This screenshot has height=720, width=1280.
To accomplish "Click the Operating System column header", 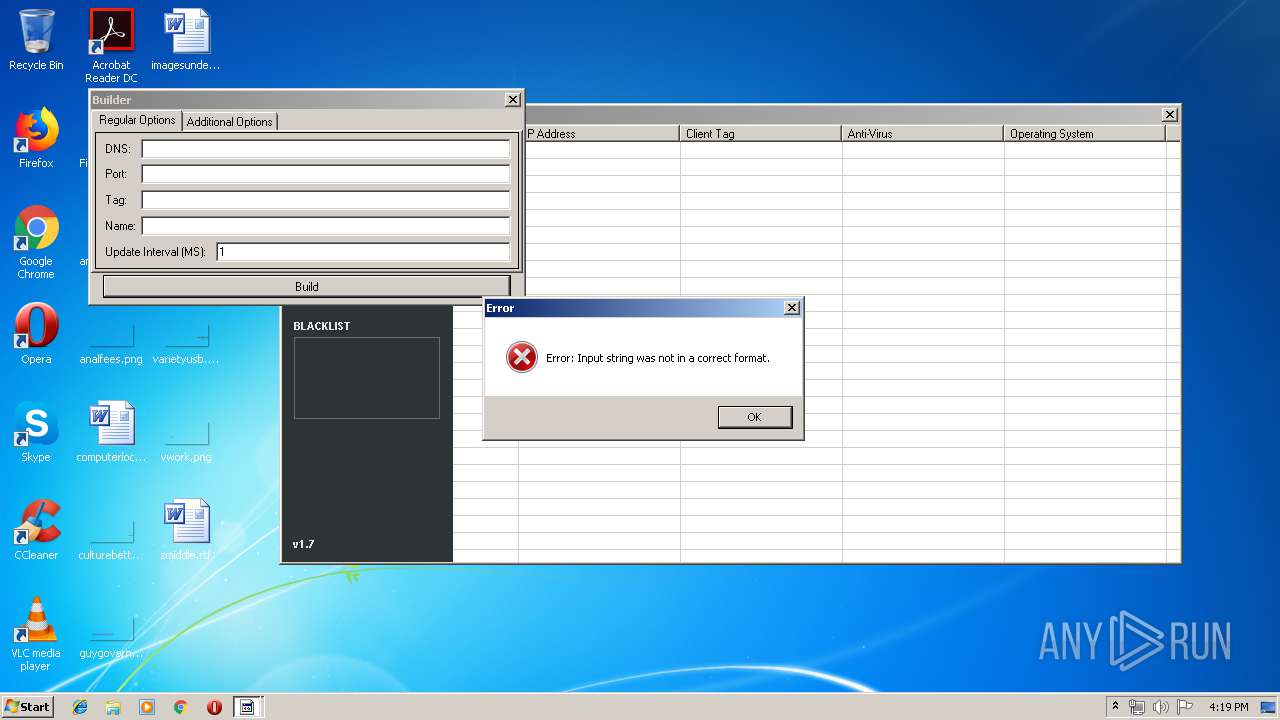I will 1085,133.
